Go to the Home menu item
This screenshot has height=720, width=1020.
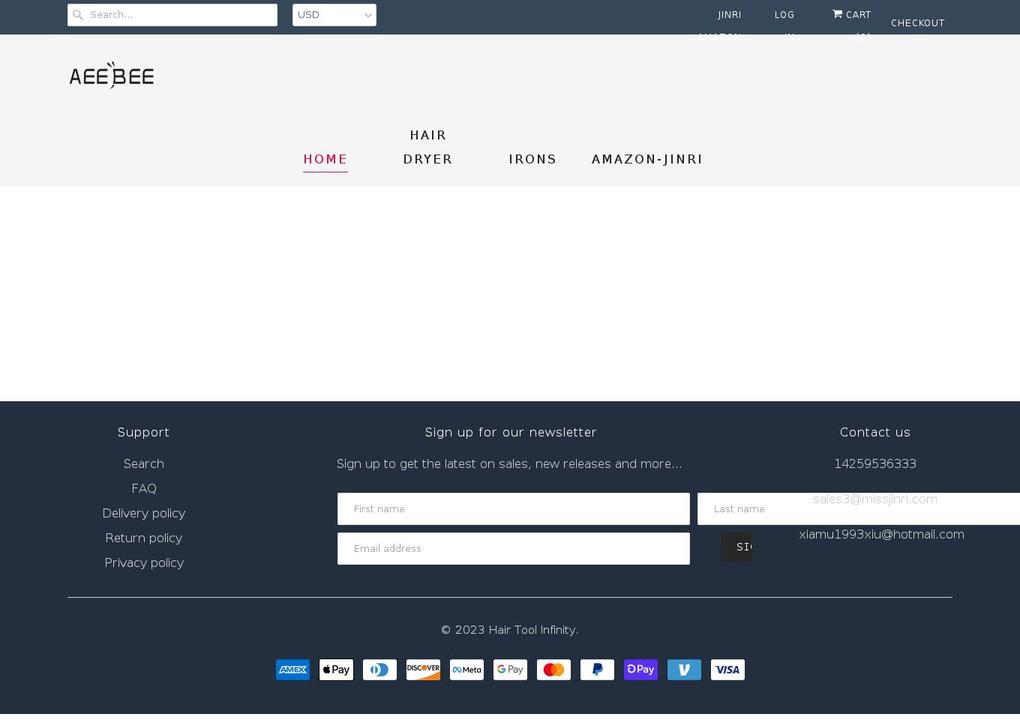tap(325, 159)
